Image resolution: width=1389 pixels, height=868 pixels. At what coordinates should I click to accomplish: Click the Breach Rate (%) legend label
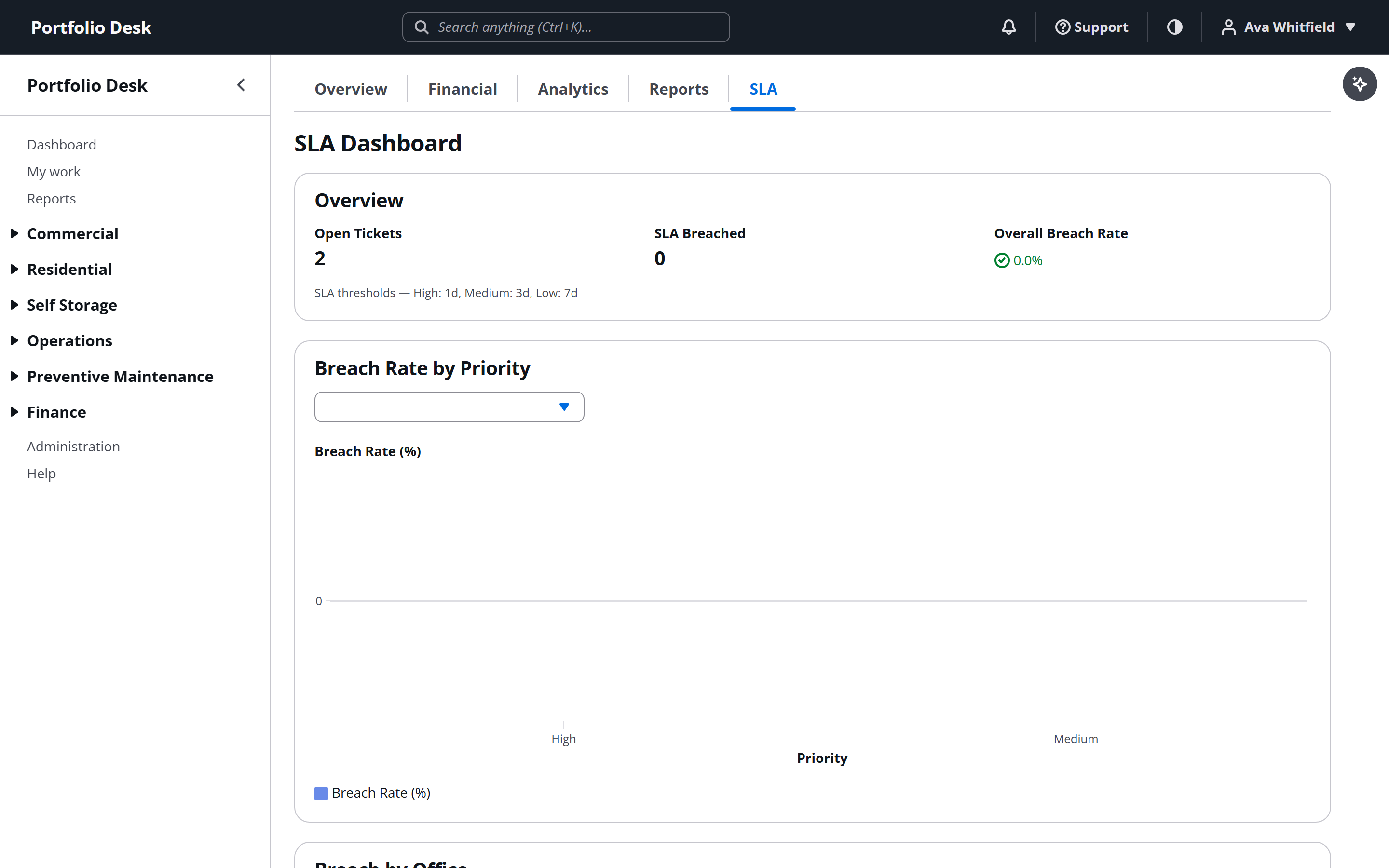click(x=381, y=793)
